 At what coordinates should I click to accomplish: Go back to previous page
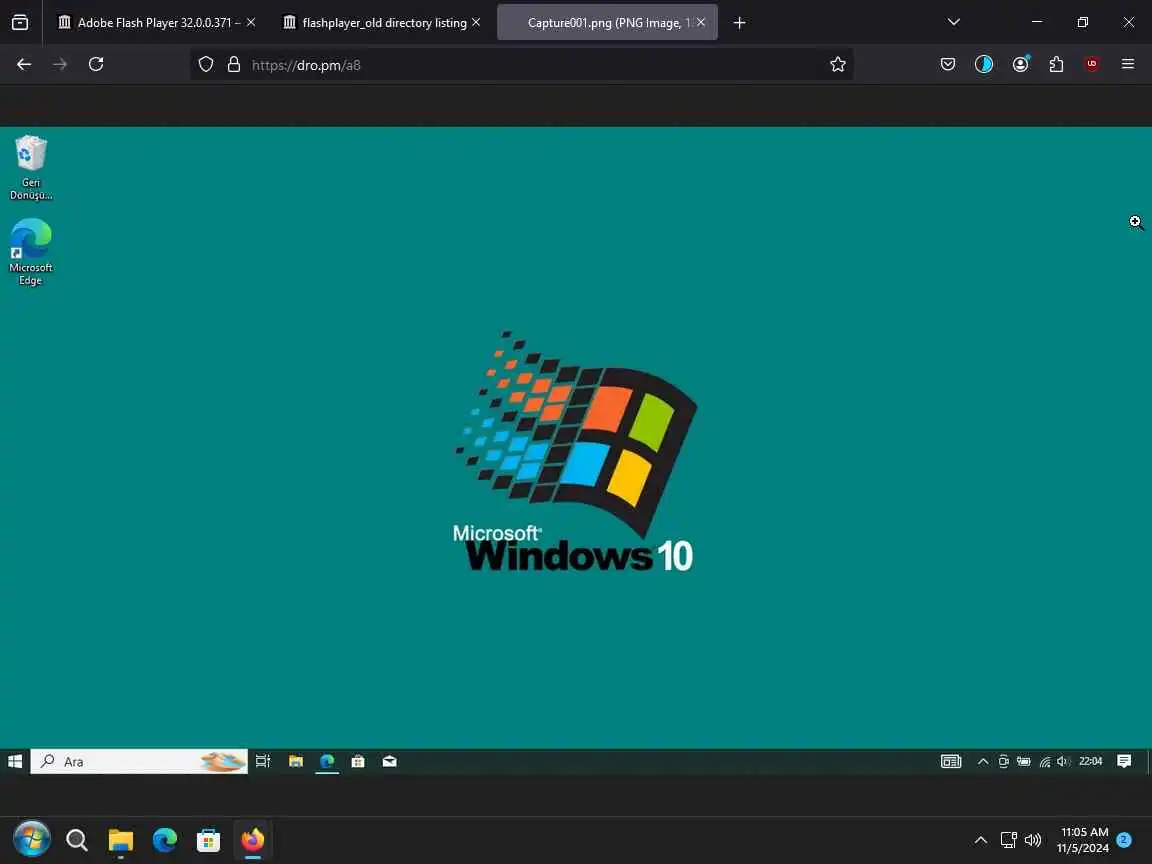pos(24,65)
